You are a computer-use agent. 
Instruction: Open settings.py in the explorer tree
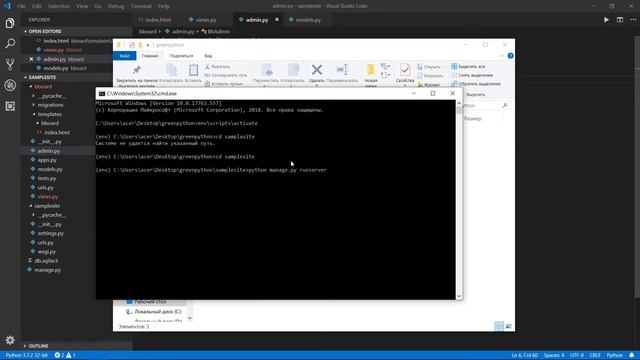[x=51, y=233]
